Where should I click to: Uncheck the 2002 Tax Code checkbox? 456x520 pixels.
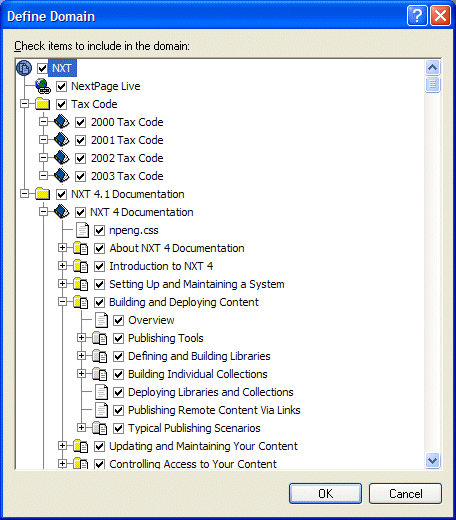(x=80, y=158)
